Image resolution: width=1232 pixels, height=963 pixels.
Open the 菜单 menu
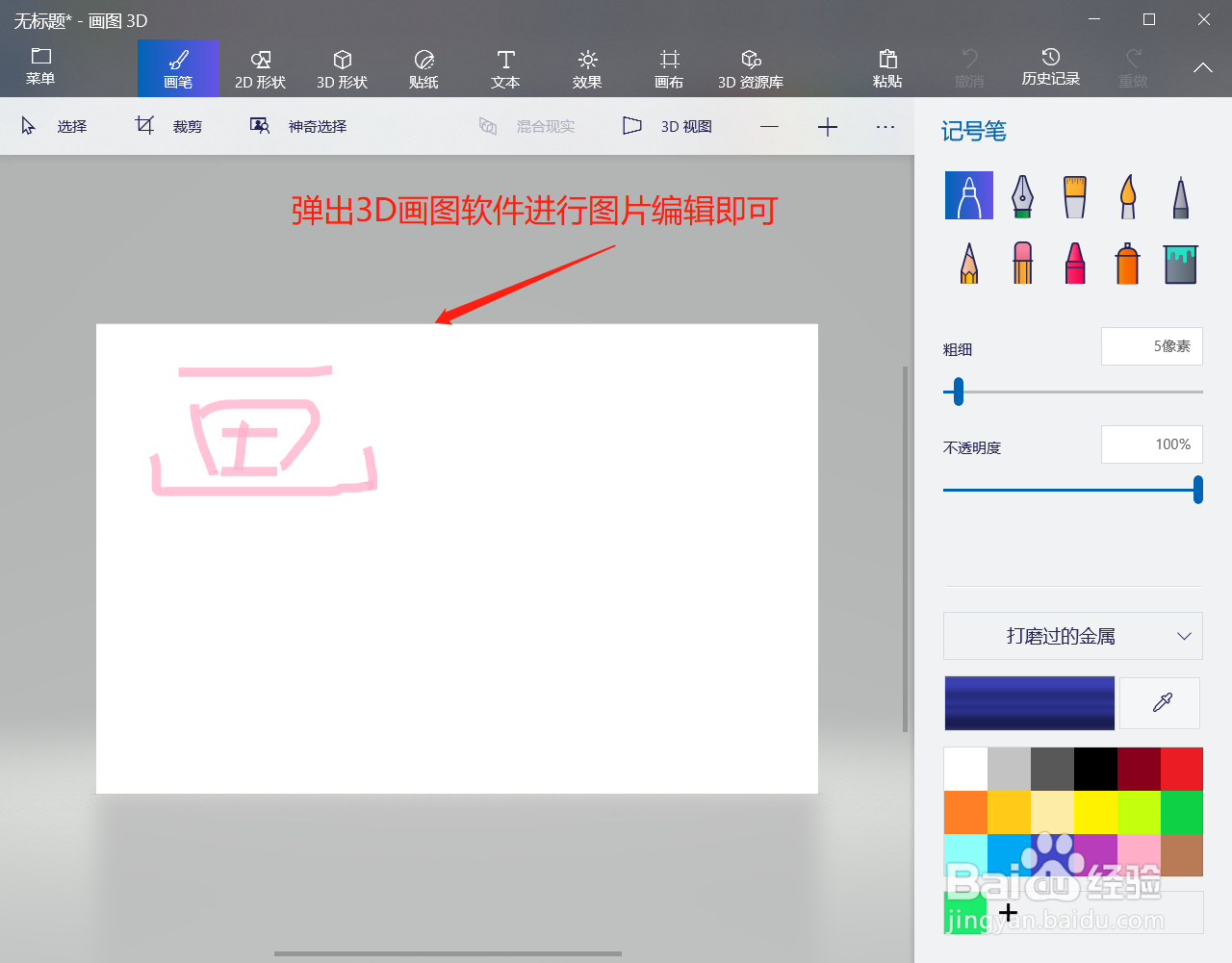[x=39, y=67]
